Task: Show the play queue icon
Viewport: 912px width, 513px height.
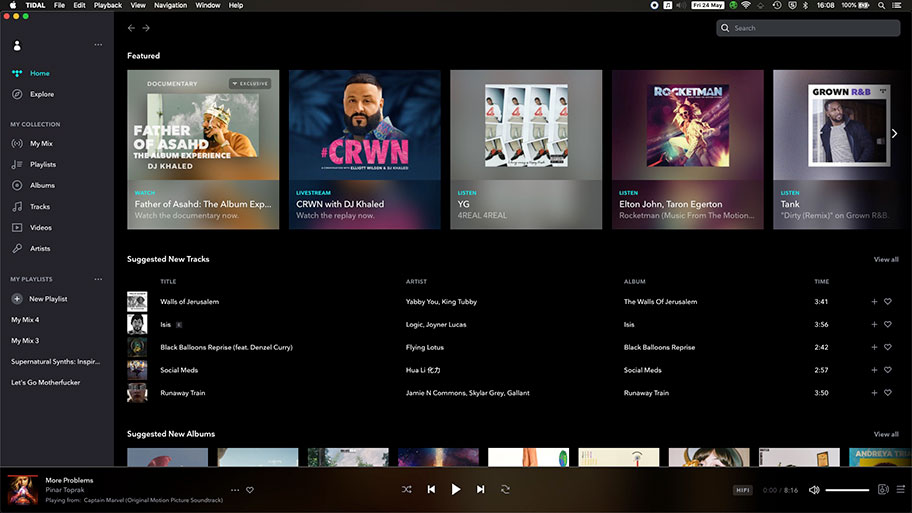Action: [900, 490]
